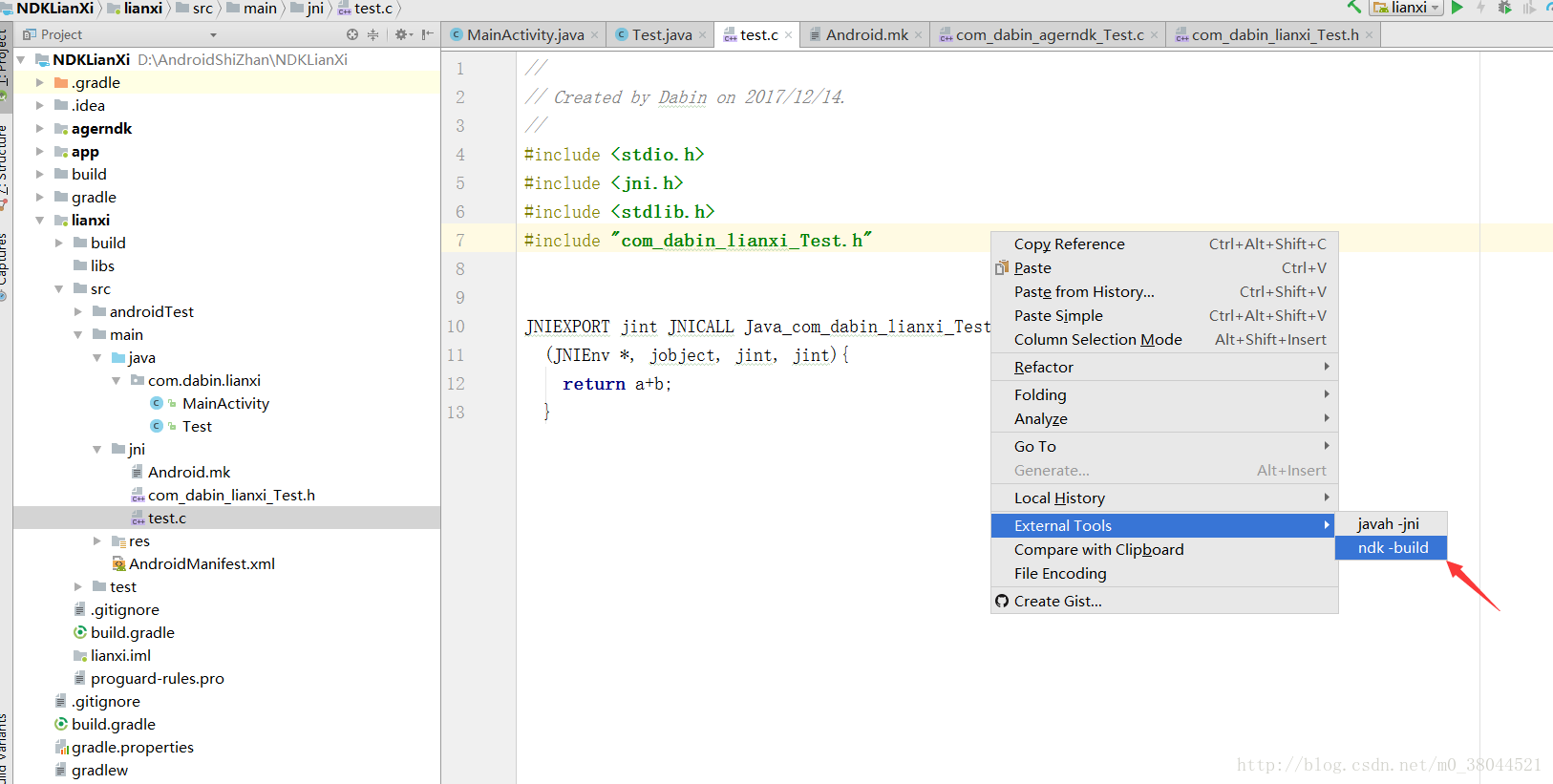Choose Compare with Clipboard
The image size is (1553, 784).
[x=1164, y=549]
